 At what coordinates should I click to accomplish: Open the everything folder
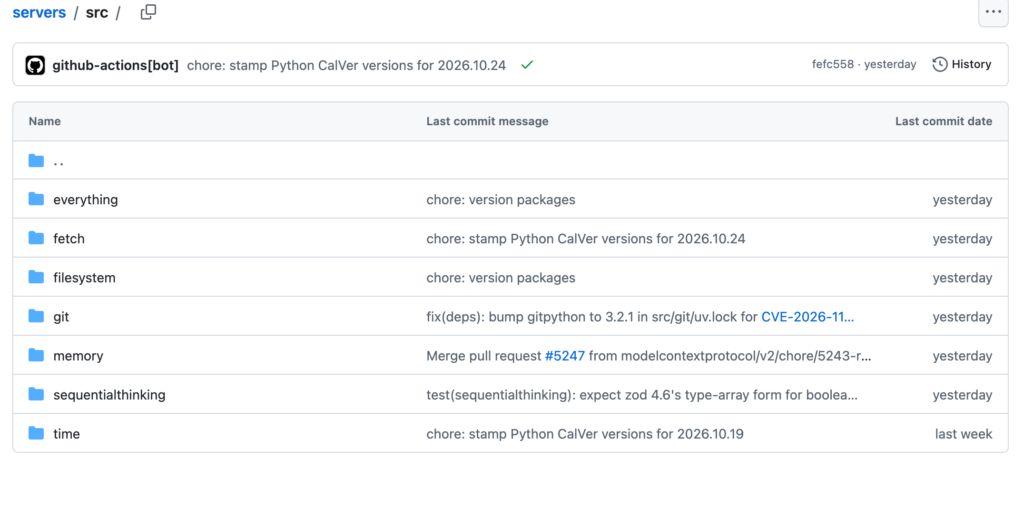click(86, 200)
